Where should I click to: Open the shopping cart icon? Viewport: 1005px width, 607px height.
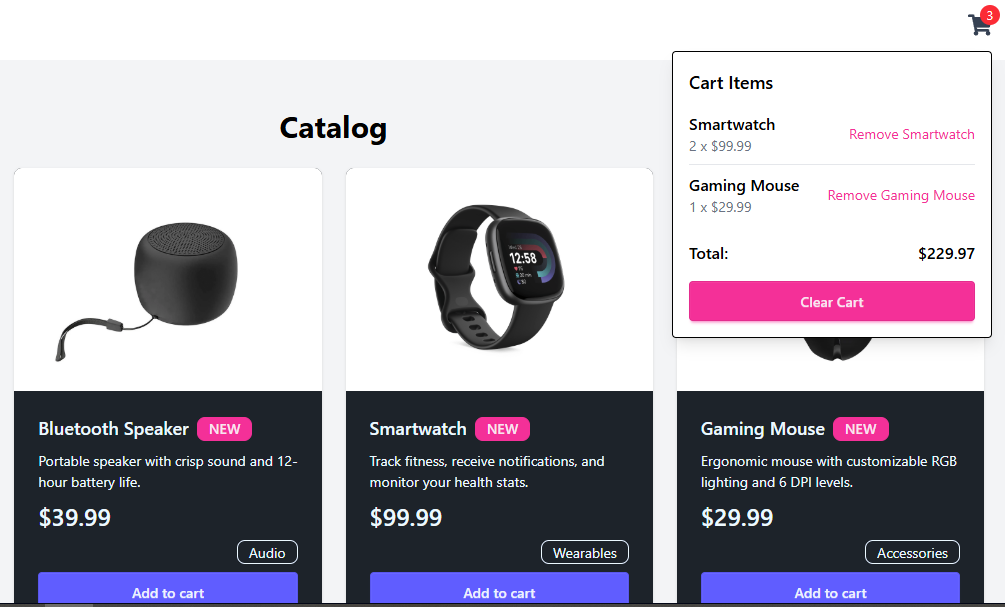point(978,24)
